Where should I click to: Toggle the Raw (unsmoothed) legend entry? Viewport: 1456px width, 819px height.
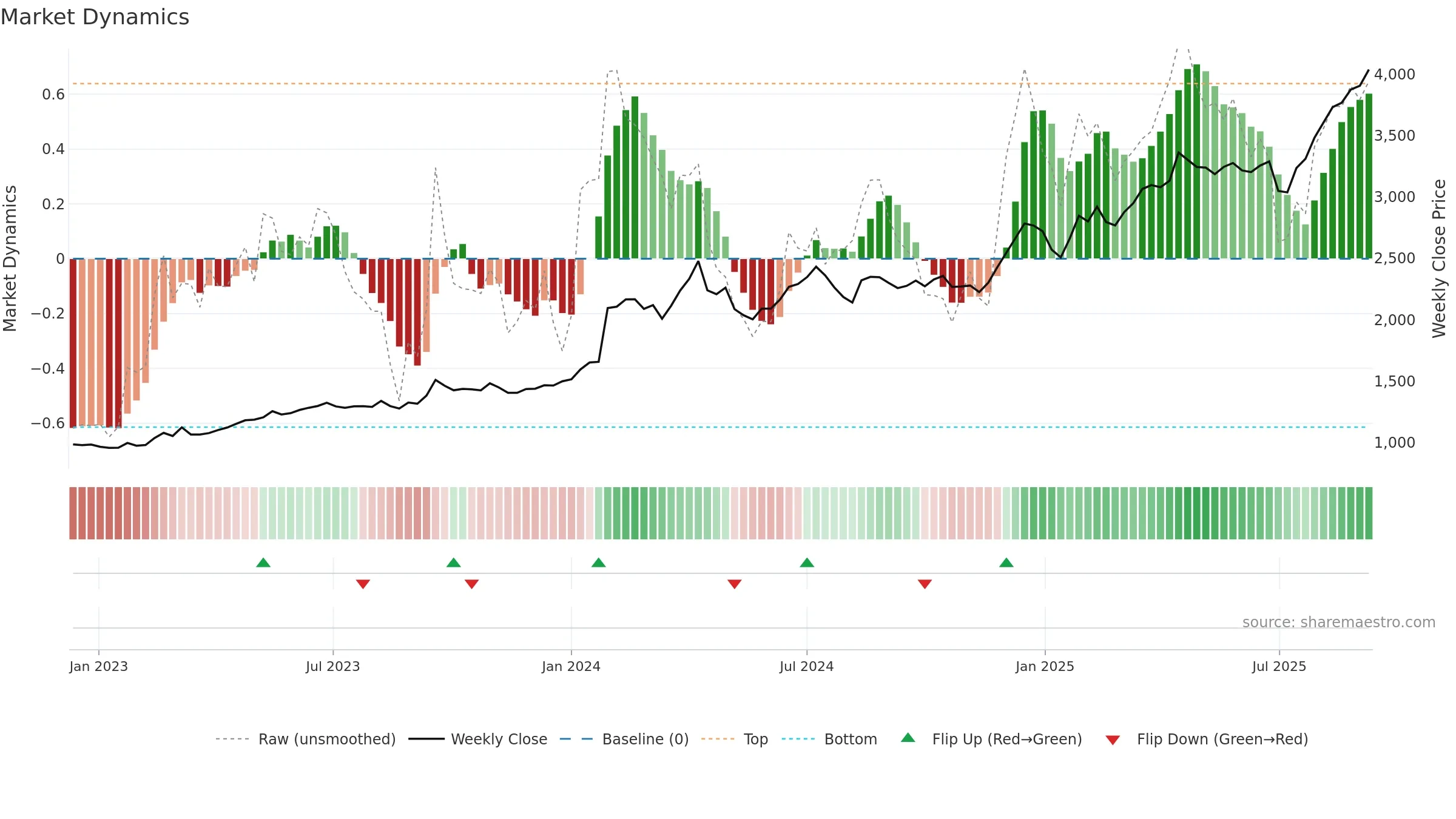pos(306,739)
